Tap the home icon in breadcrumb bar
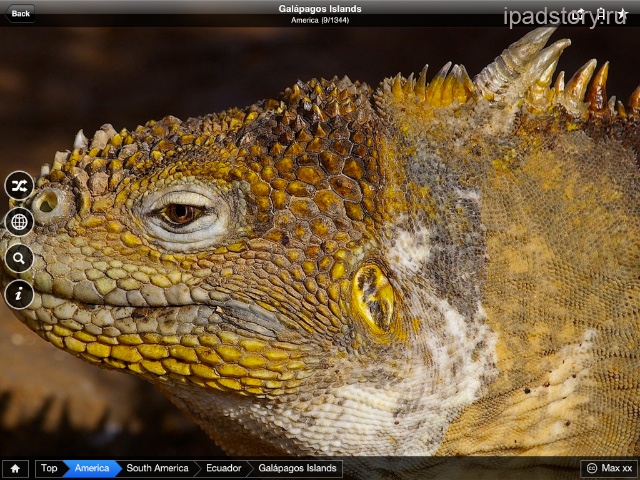Image resolution: width=640 pixels, height=480 pixels. point(16,468)
